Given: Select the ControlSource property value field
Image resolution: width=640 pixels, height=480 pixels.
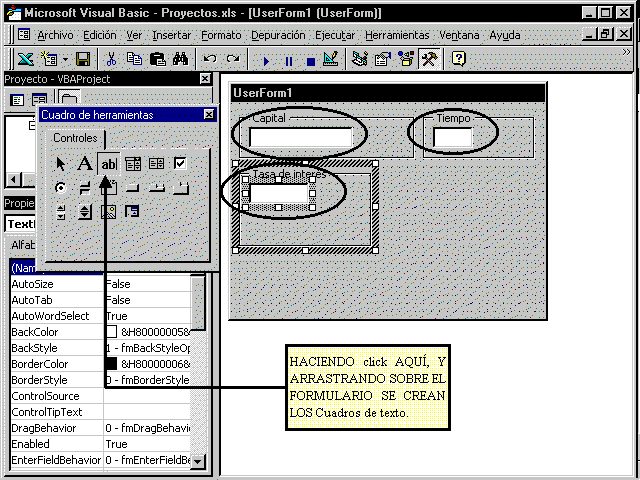Looking at the screenshot, I should coord(147,396).
